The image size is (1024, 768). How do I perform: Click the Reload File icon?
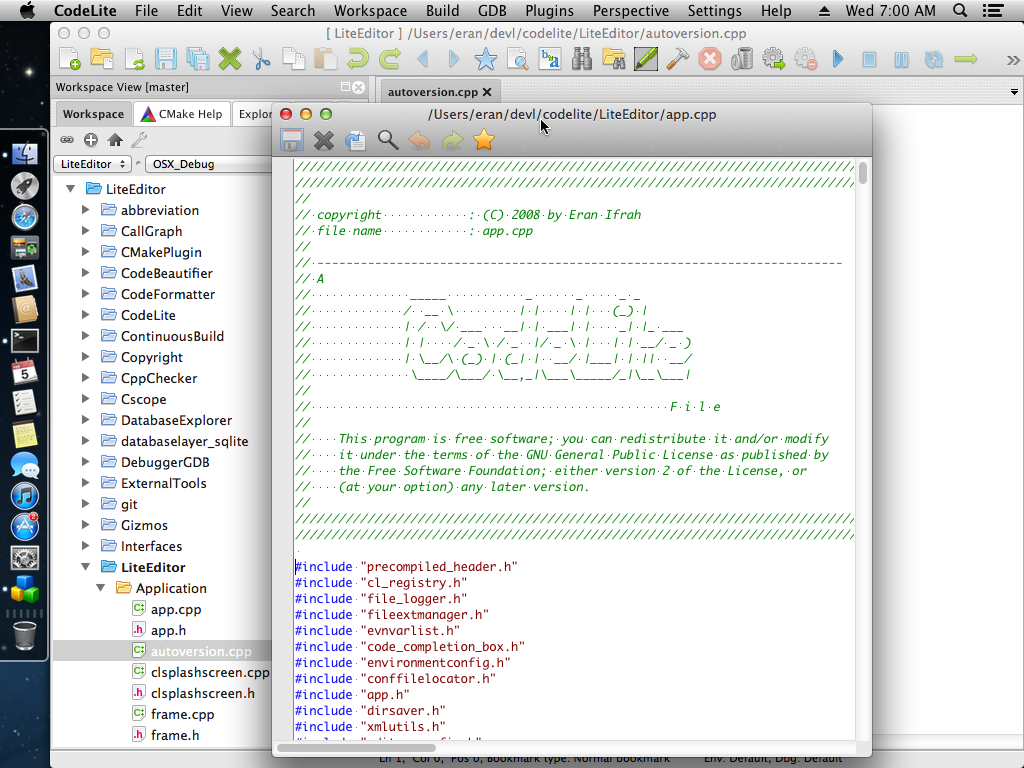pyautogui.click(x=134, y=59)
